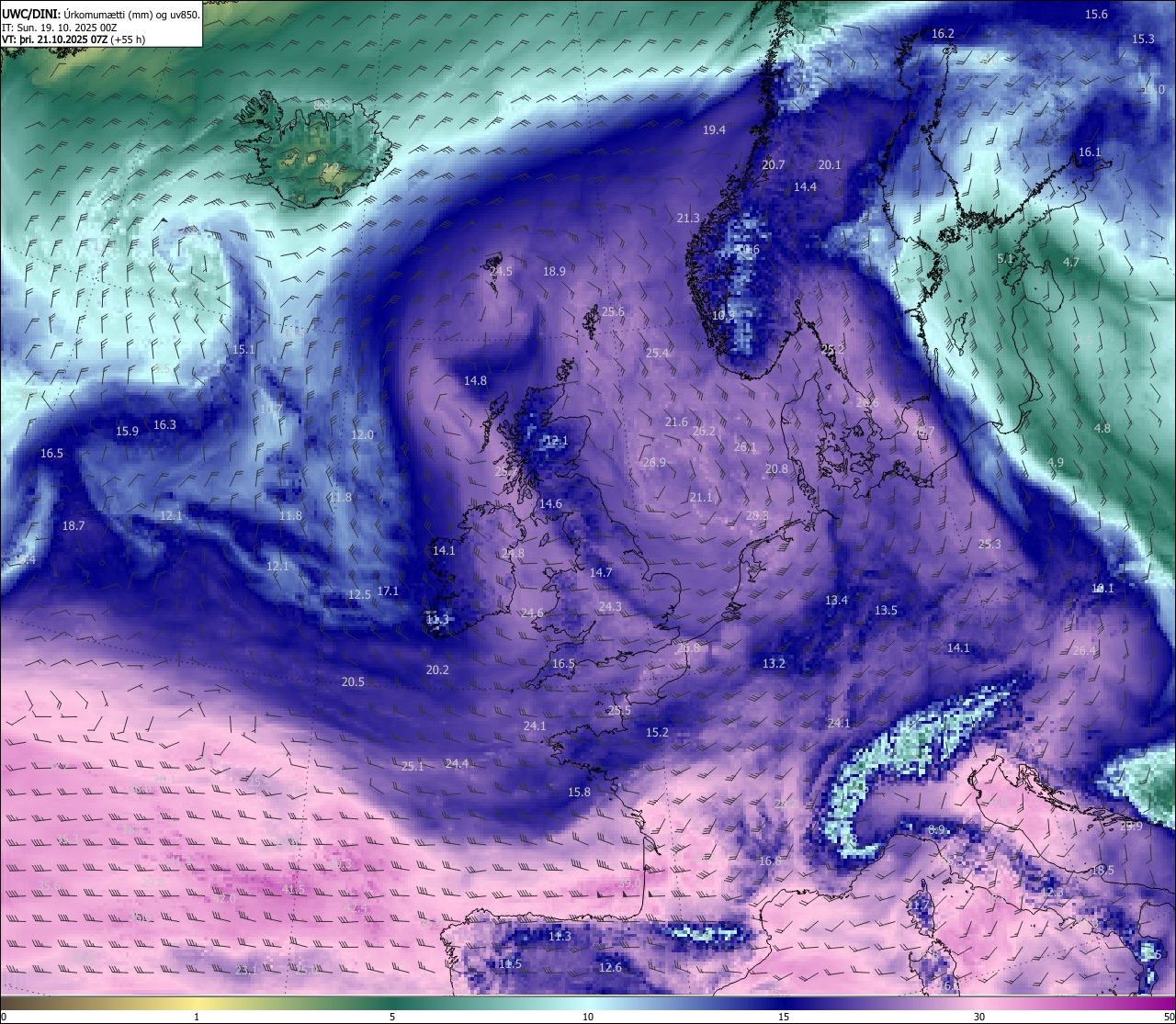The width and height of the screenshot is (1176, 1024).
Task: Click the map value '26.4'
Action: tap(1084, 650)
